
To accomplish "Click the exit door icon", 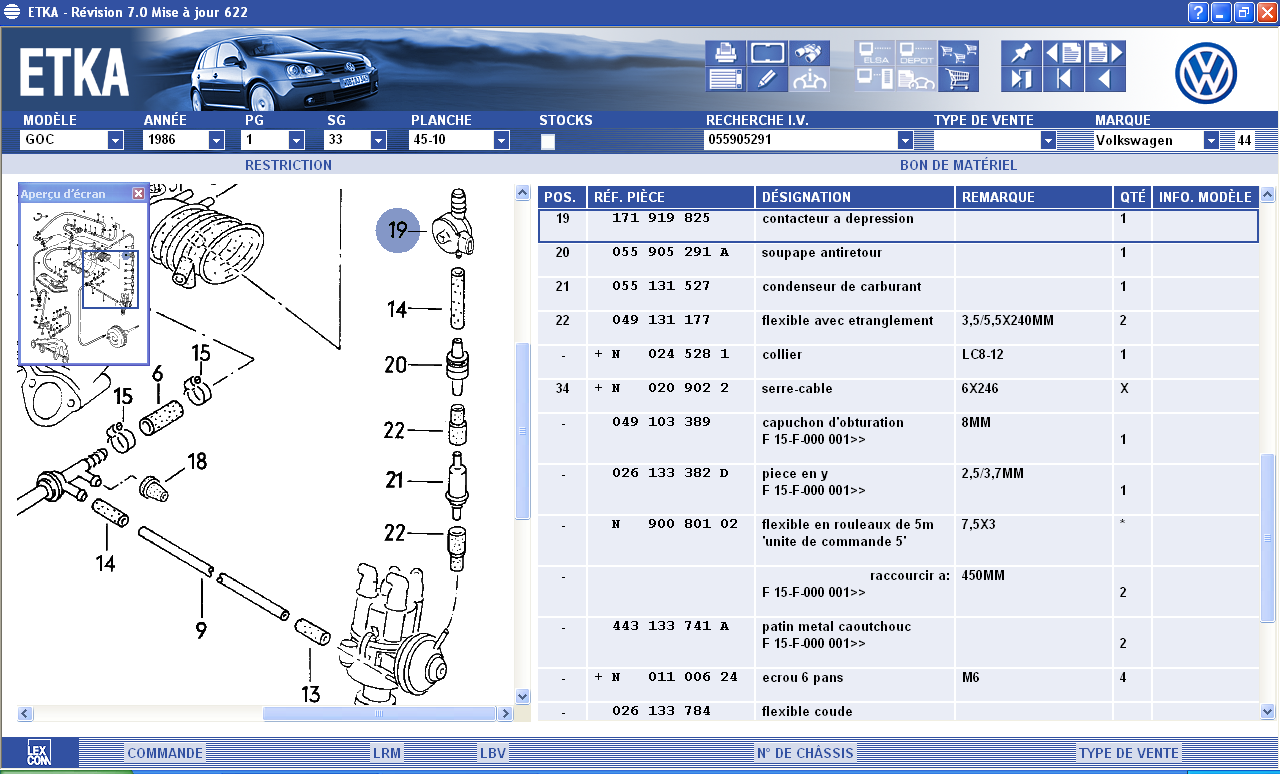I will [x=1021, y=80].
